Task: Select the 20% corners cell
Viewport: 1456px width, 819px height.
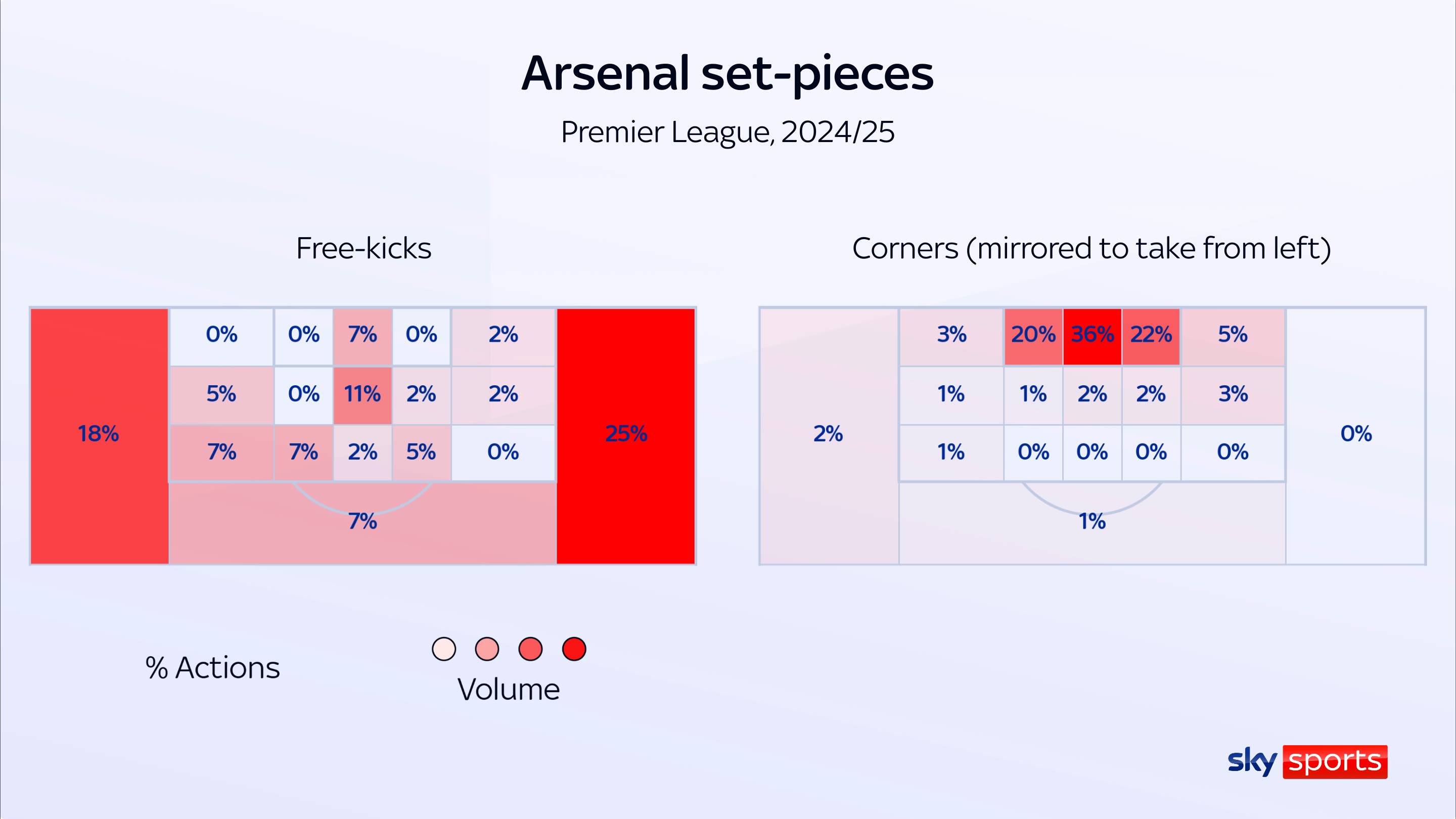Action: 1033,335
